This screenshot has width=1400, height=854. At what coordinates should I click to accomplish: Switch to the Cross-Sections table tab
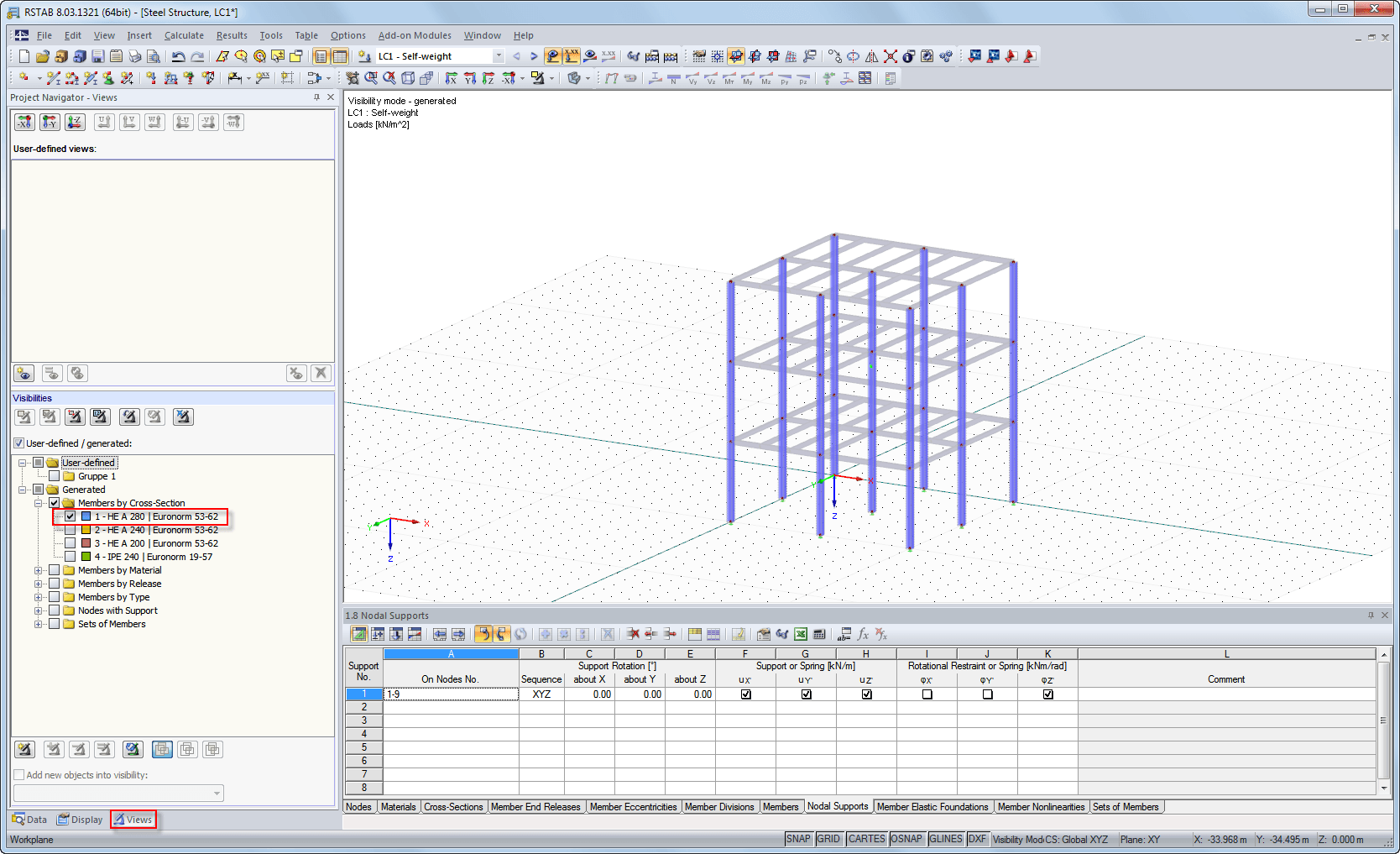pos(453,806)
